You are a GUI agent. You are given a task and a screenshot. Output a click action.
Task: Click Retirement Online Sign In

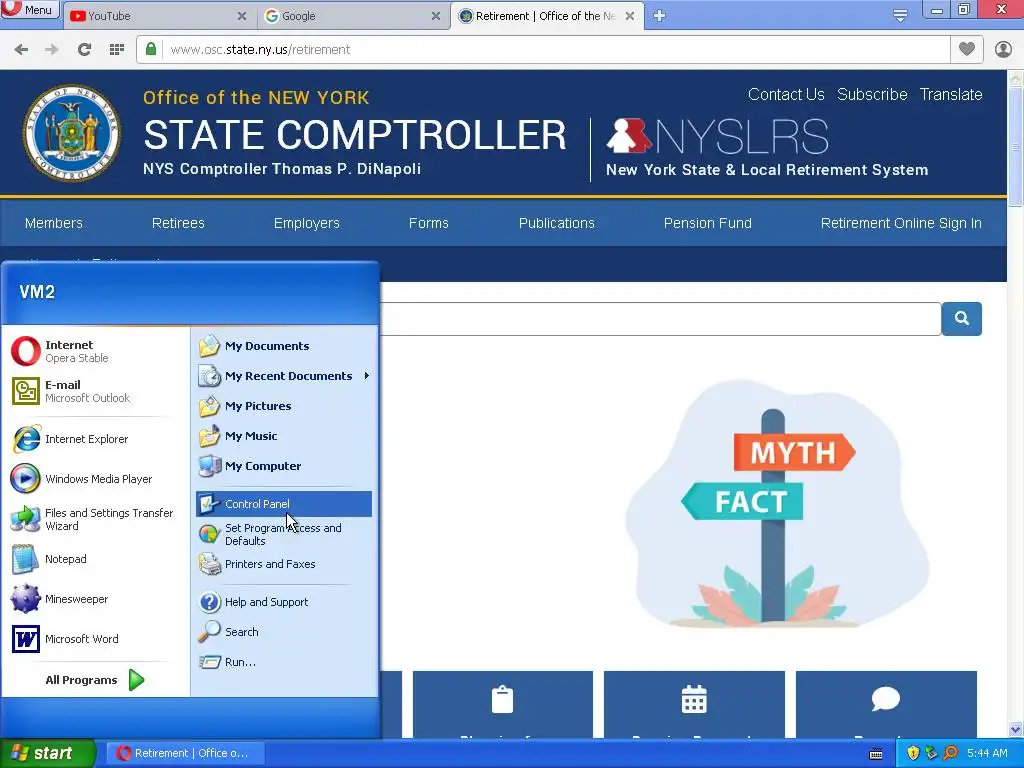[x=901, y=223]
